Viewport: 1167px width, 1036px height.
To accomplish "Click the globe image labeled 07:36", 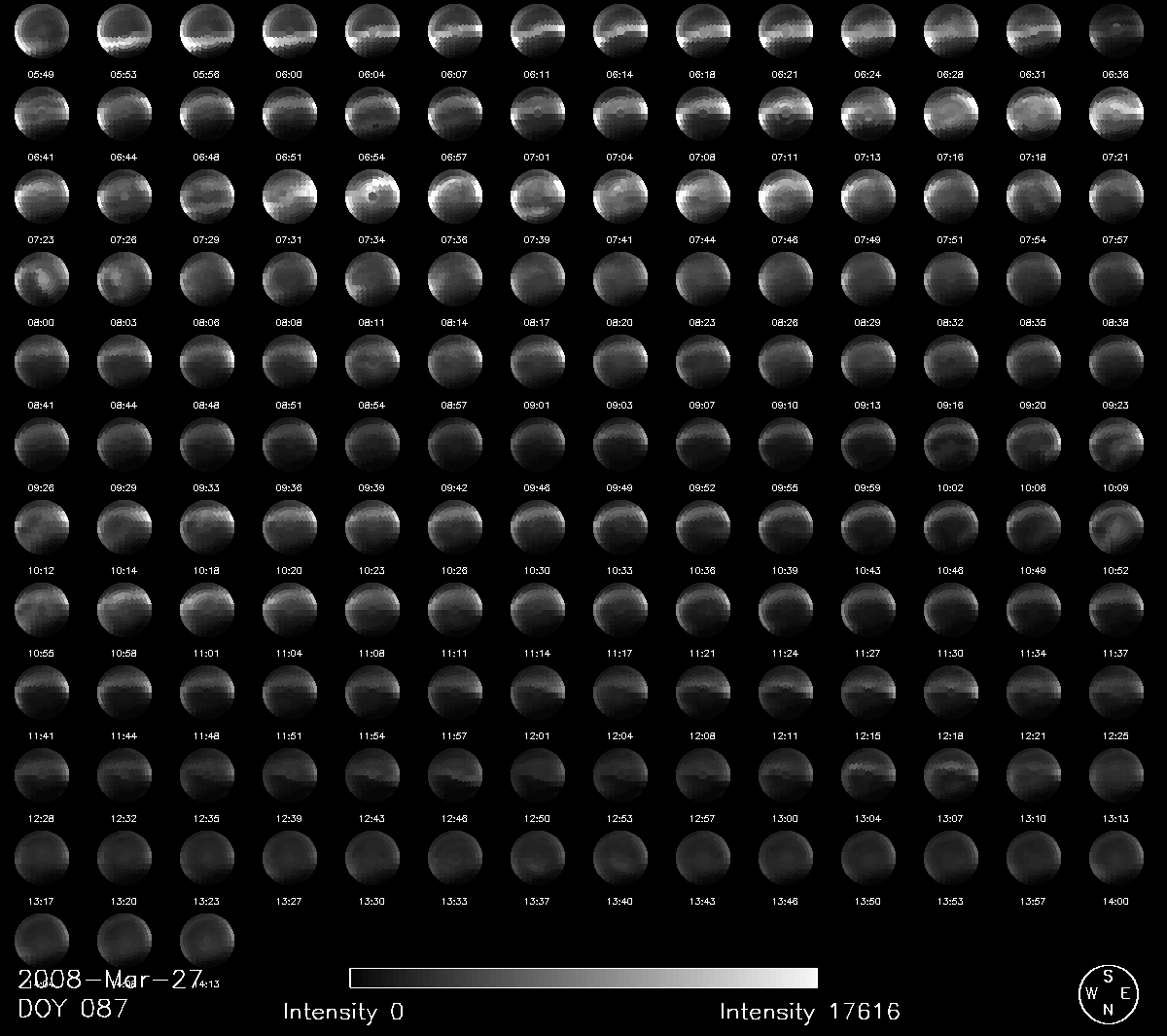I will [x=455, y=197].
